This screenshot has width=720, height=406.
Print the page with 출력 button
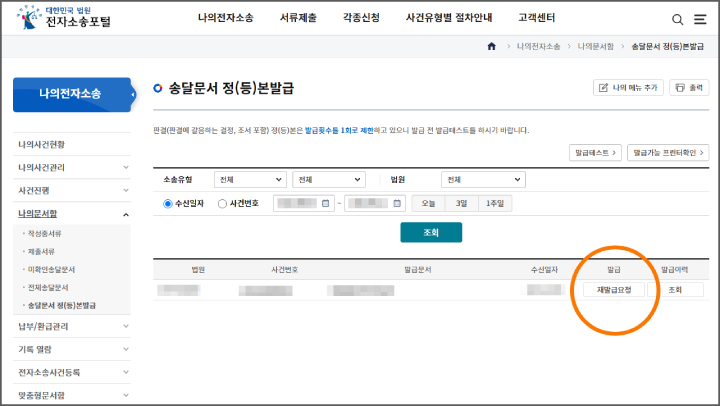pos(689,87)
